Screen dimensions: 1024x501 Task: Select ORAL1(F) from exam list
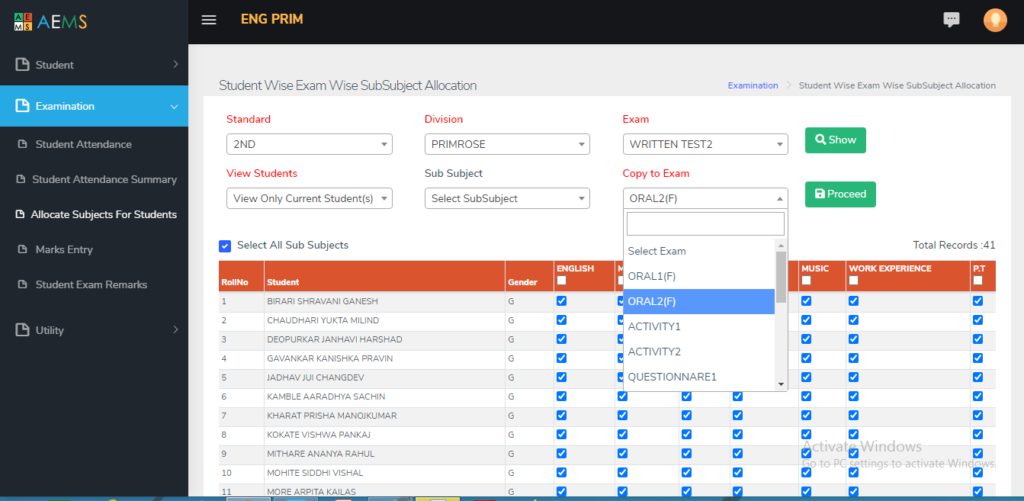[x=699, y=276]
